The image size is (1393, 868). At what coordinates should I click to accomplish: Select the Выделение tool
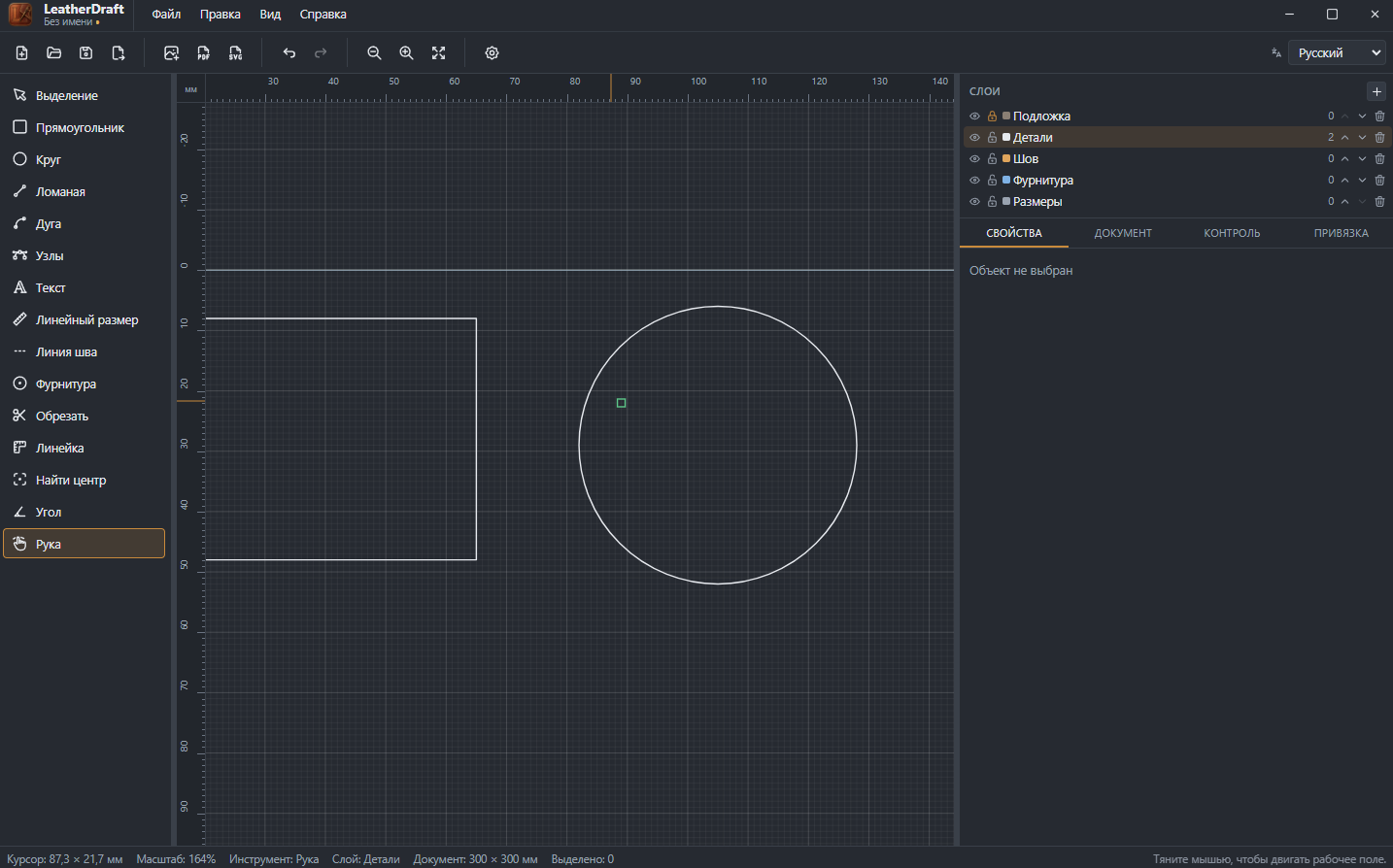coord(84,95)
